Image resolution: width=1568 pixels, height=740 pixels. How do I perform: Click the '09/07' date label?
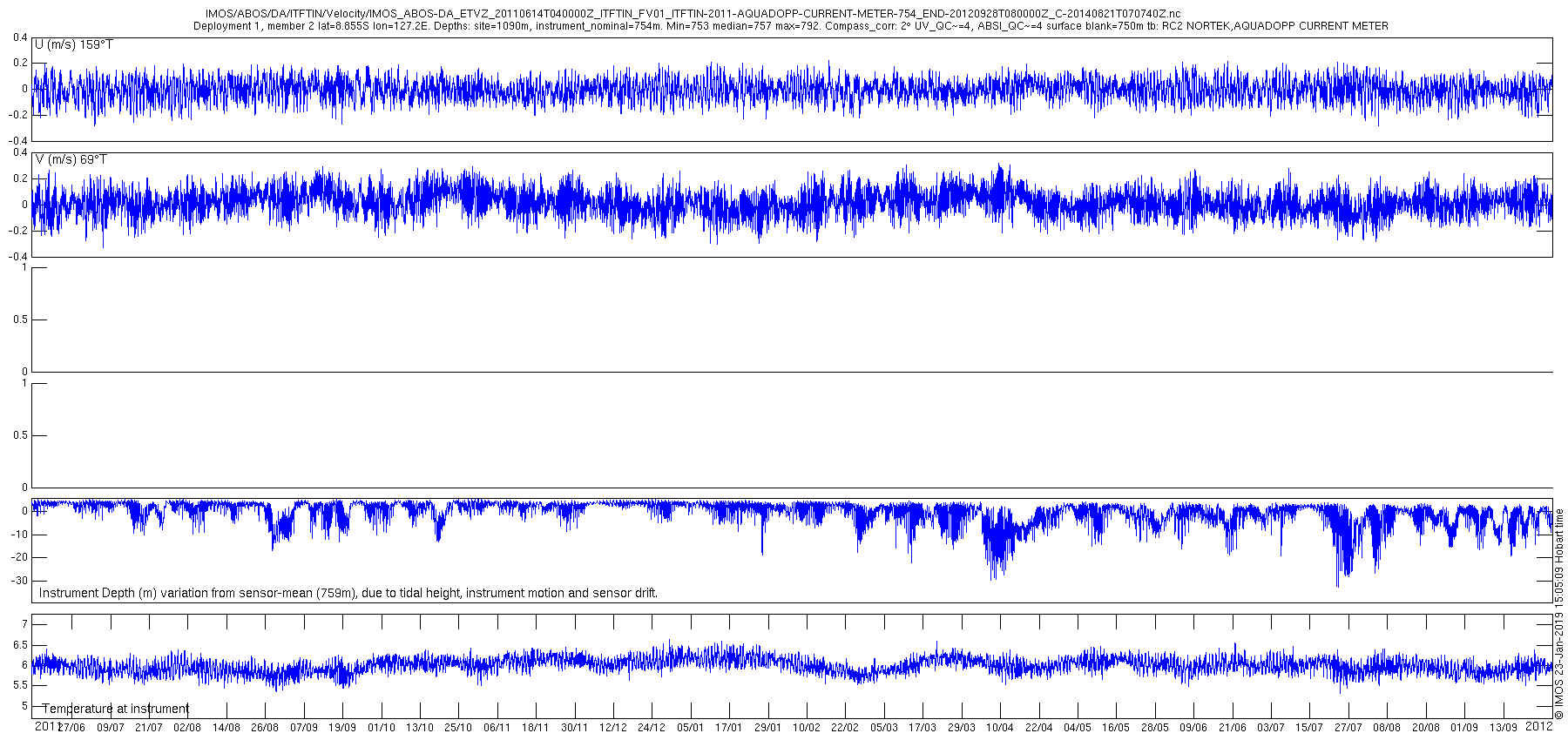pos(111,728)
